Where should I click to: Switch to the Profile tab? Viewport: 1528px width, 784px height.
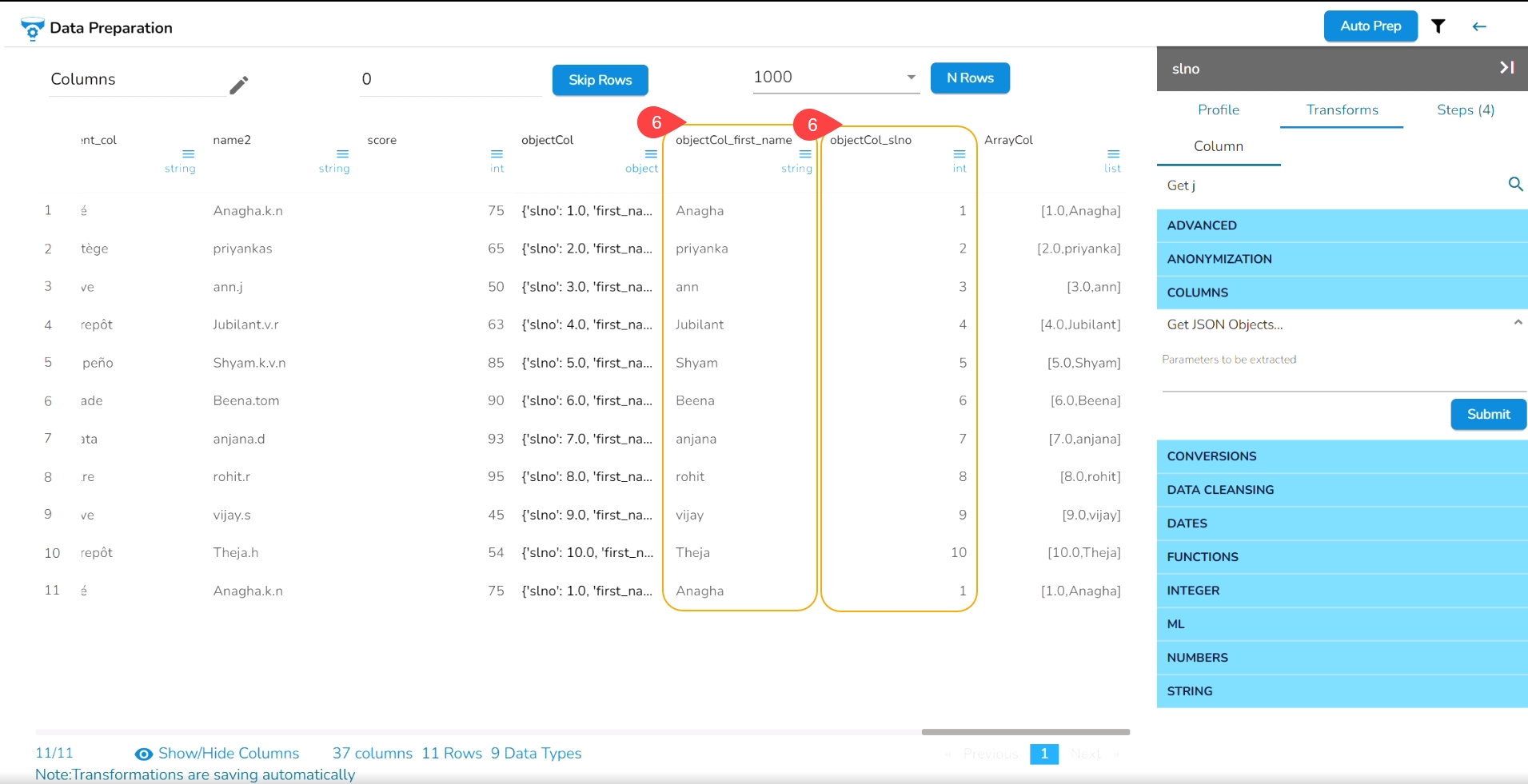pyautogui.click(x=1219, y=110)
